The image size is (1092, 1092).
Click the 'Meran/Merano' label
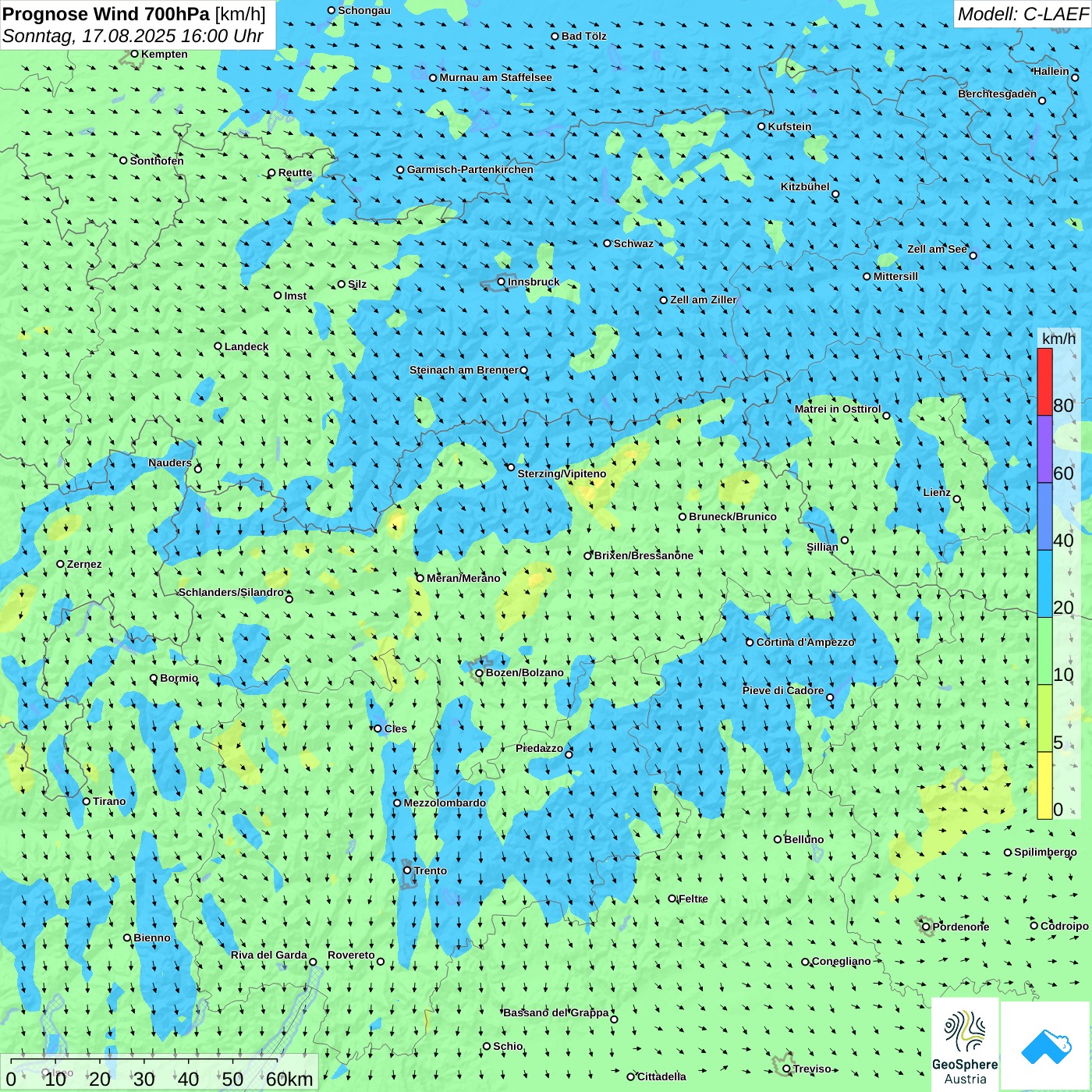tap(463, 578)
